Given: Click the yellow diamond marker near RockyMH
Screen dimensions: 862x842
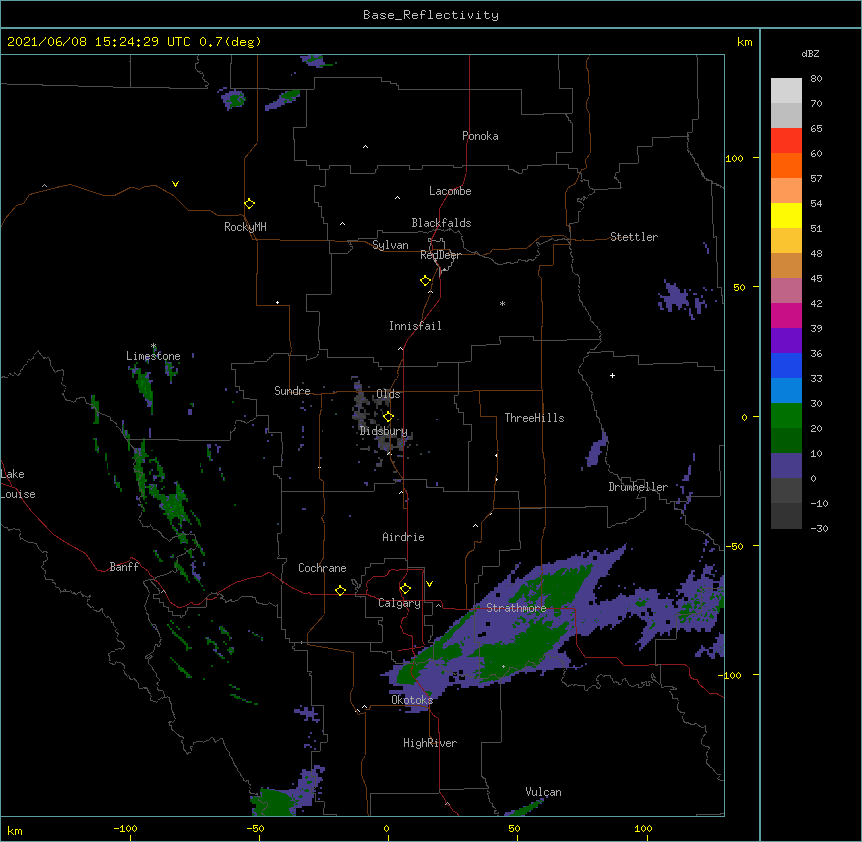Looking at the screenshot, I should click(250, 204).
